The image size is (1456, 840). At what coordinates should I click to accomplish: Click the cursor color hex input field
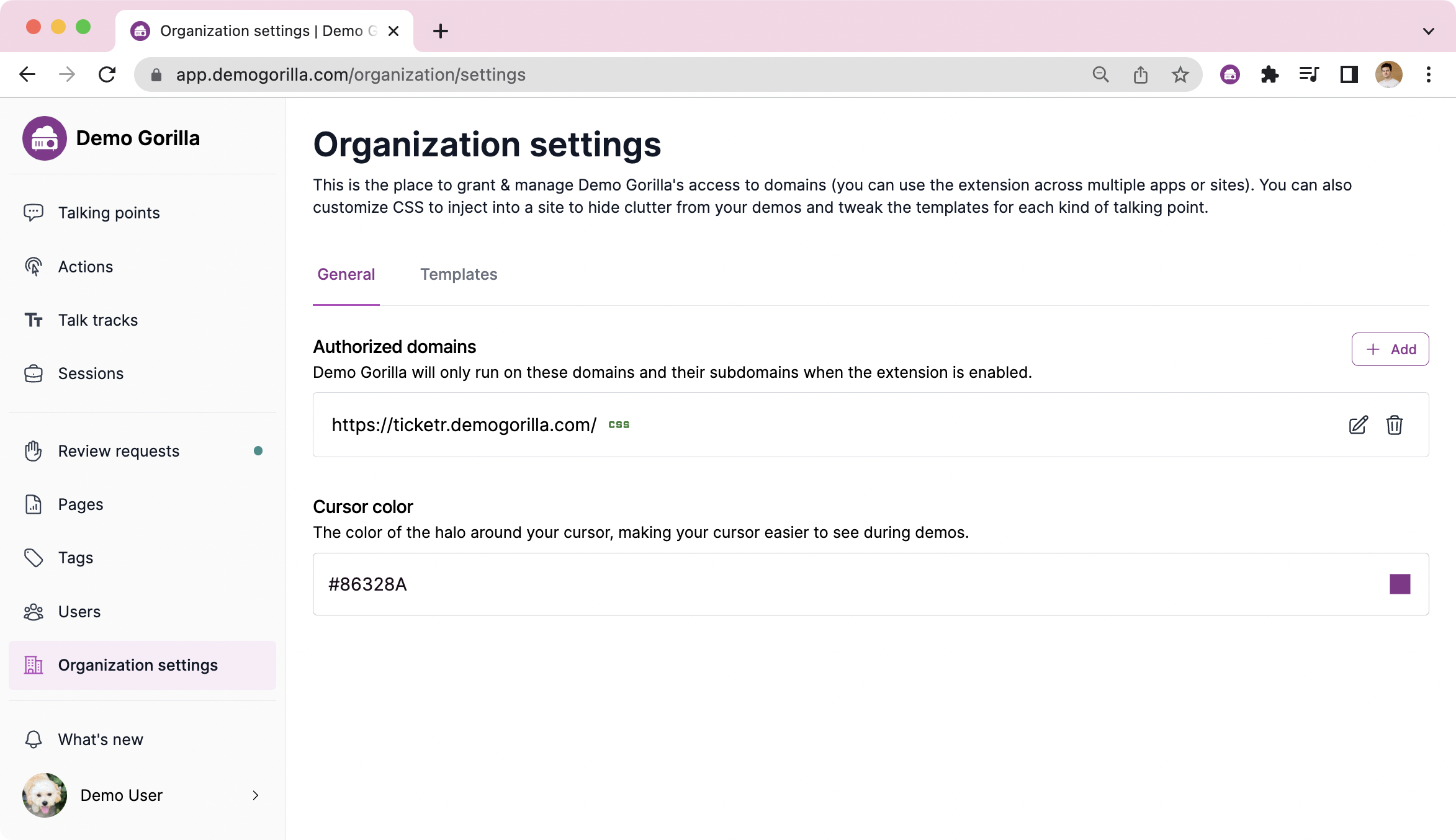(x=807, y=584)
